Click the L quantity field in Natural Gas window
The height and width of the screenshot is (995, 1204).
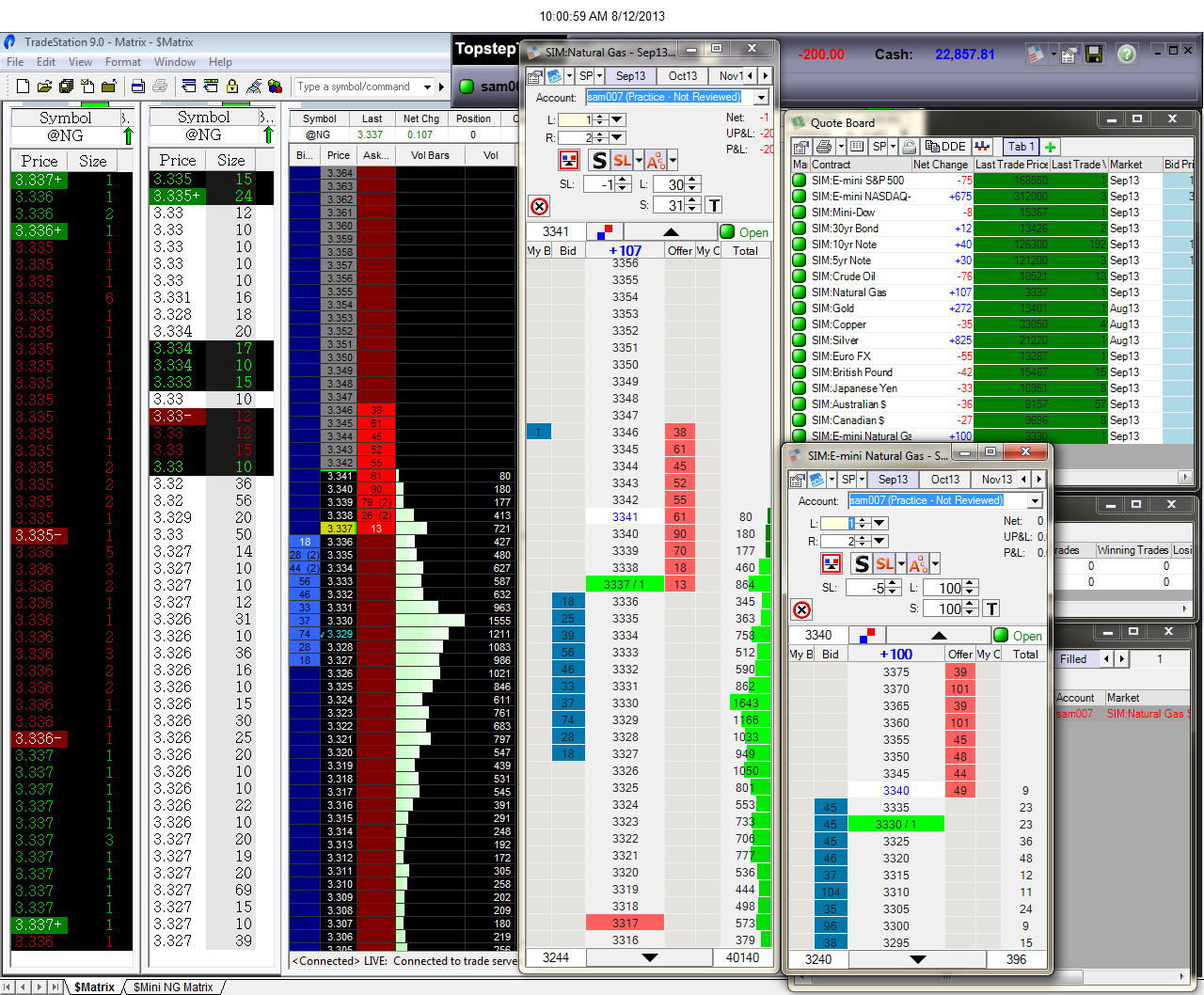pyautogui.click(x=576, y=119)
